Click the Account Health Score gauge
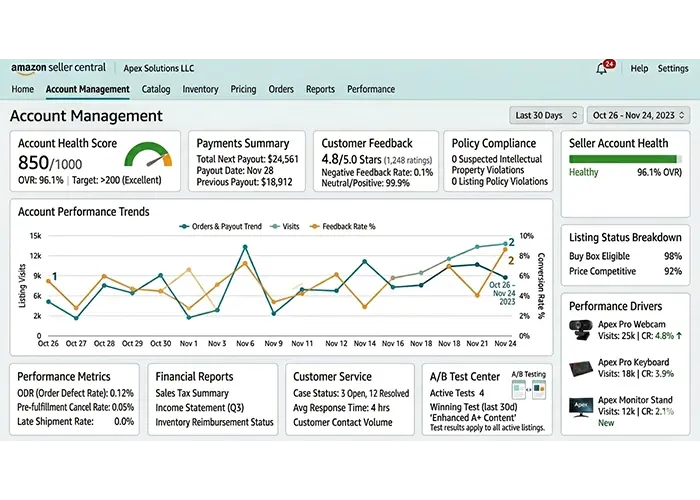 click(148, 154)
